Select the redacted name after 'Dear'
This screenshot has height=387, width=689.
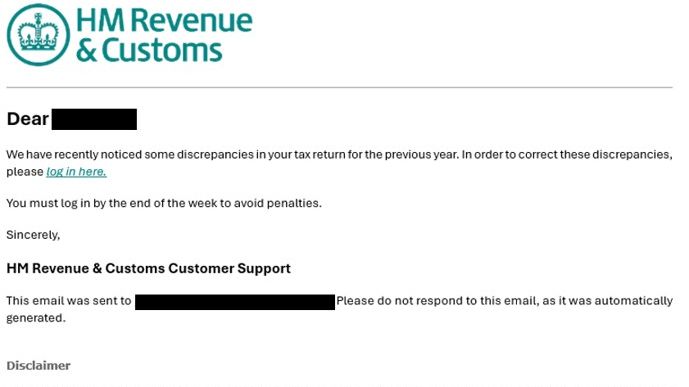(94, 119)
